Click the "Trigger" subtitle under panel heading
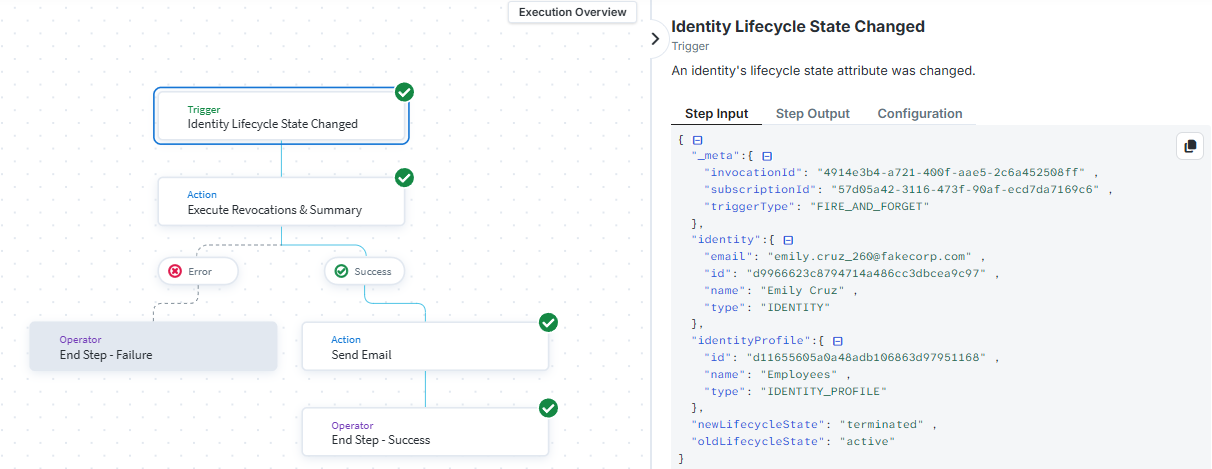The width and height of the screenshot is (1212, 469). [x=690, y=46]
